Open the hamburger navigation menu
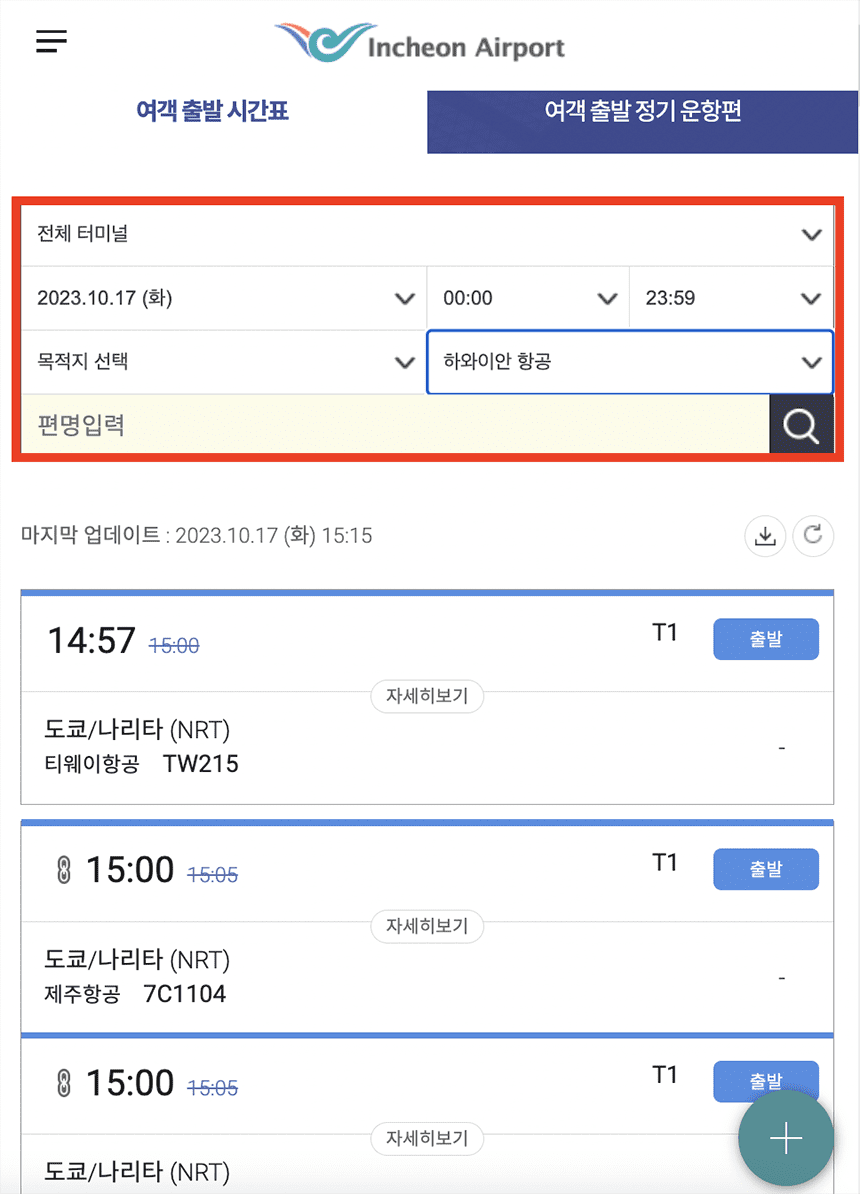The width and height of the screenshot is (860, 1194). pyautogui.click(x=49, y=41)
